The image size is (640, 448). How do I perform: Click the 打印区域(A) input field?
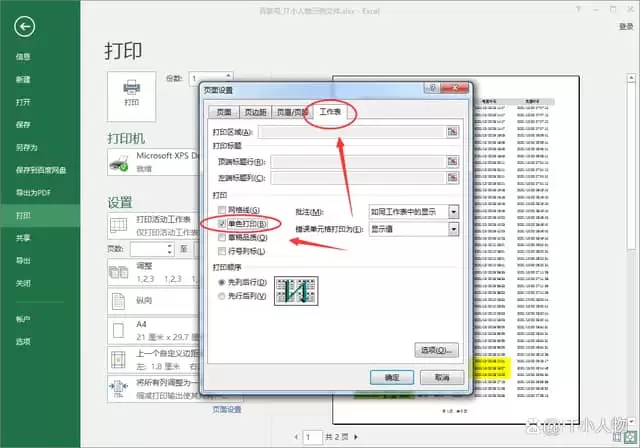click(352, 132)
